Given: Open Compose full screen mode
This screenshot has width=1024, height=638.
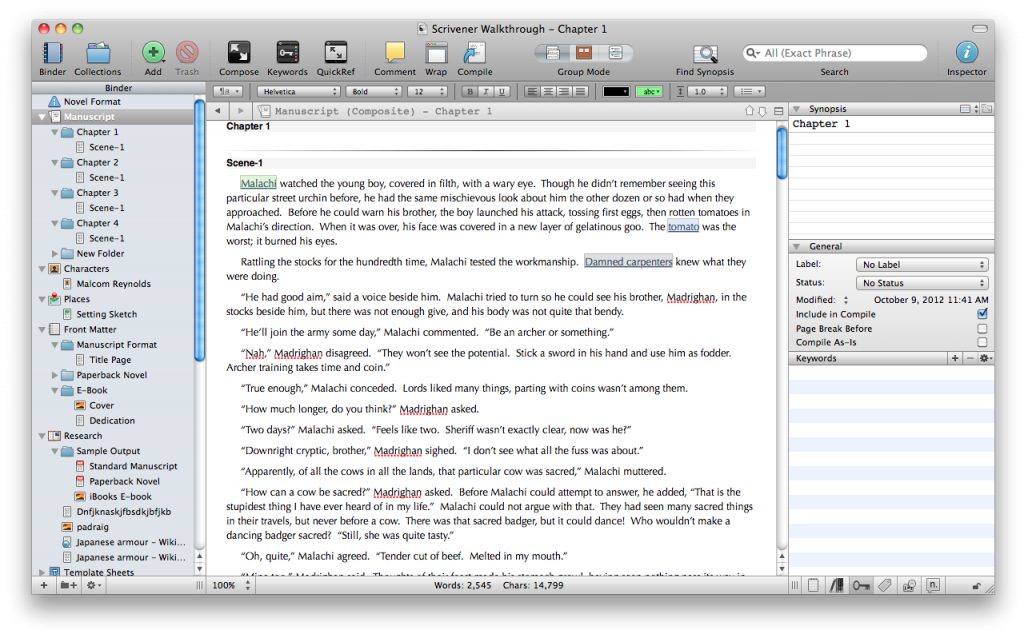Looking at the screenshot, I should pos(238,52).
